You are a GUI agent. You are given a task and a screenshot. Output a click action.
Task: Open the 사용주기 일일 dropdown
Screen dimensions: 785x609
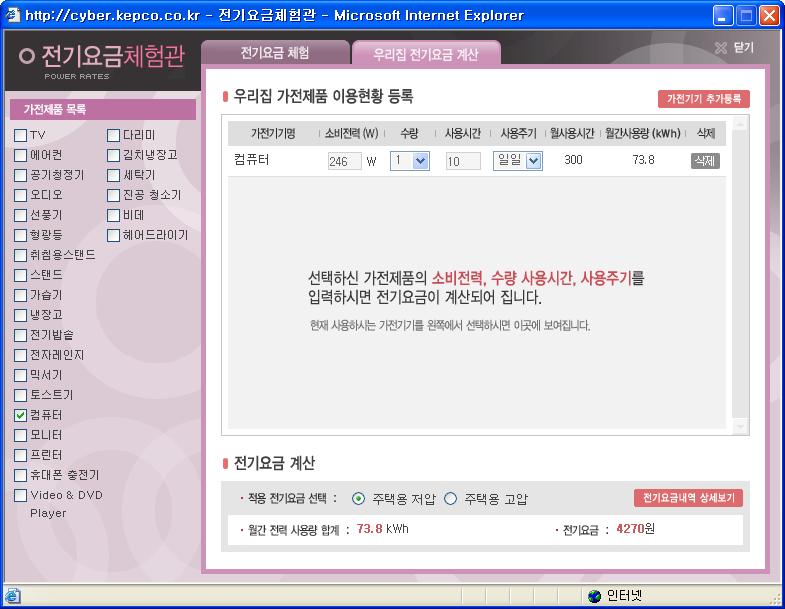point(518,161)
